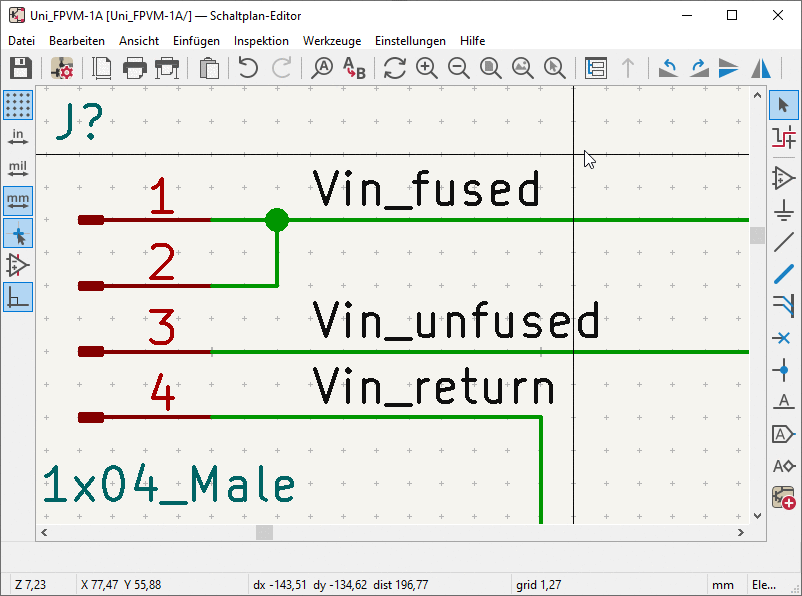
Task: Zoom to fit the page
Action: click(x=491, y=68)
